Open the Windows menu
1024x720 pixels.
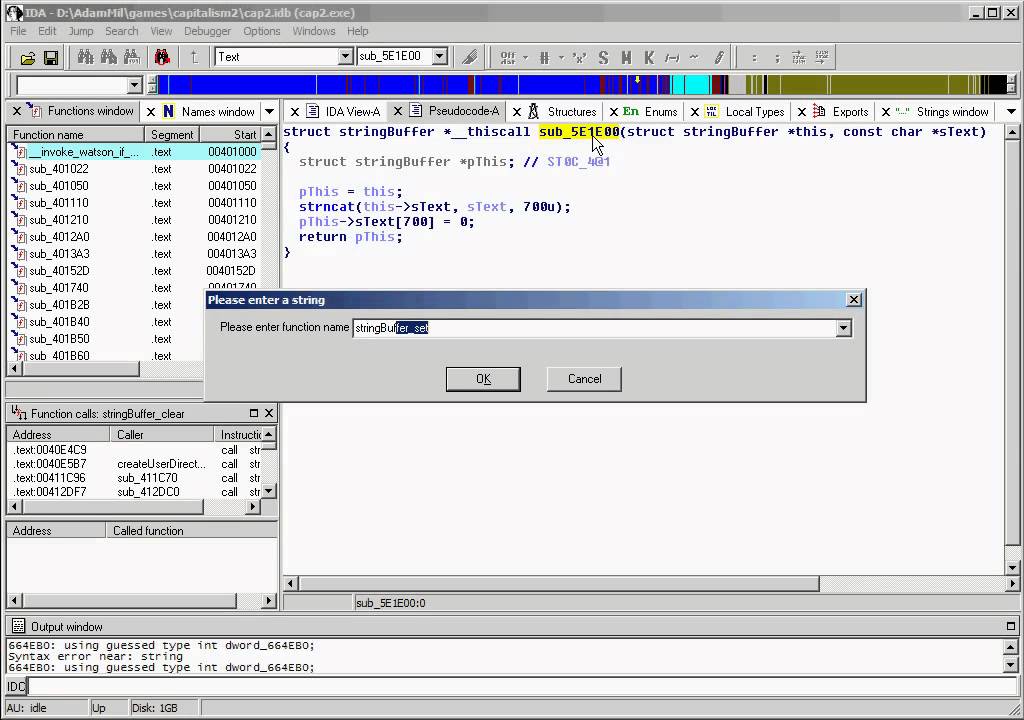pos(313,31)
